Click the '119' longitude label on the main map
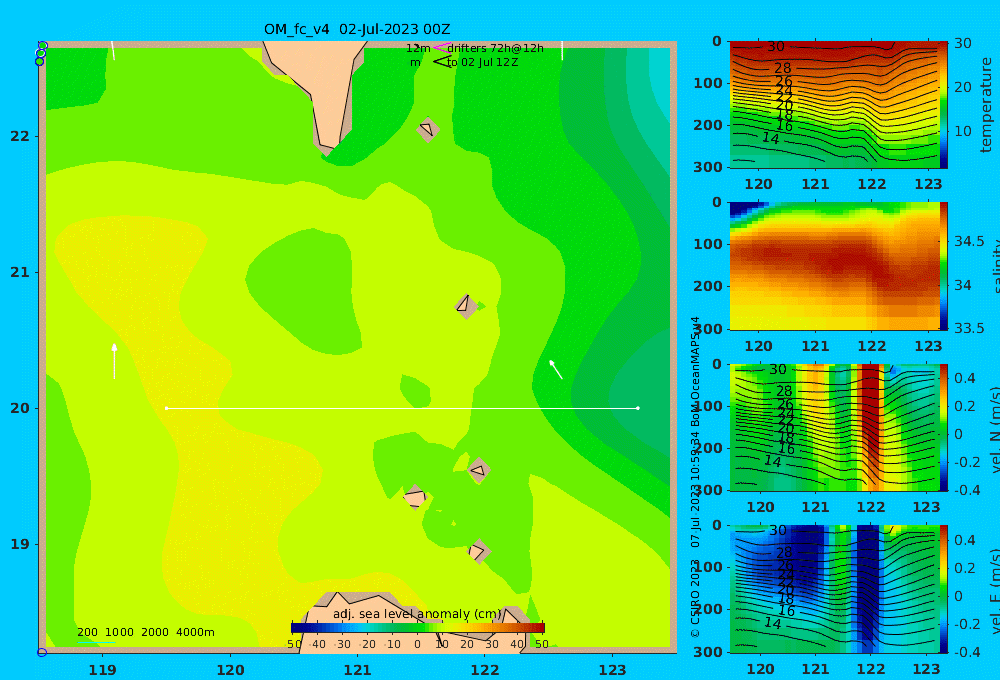The width and height of the screenshot is (1000, 680). pyautogui.click(x=102, y=670)
